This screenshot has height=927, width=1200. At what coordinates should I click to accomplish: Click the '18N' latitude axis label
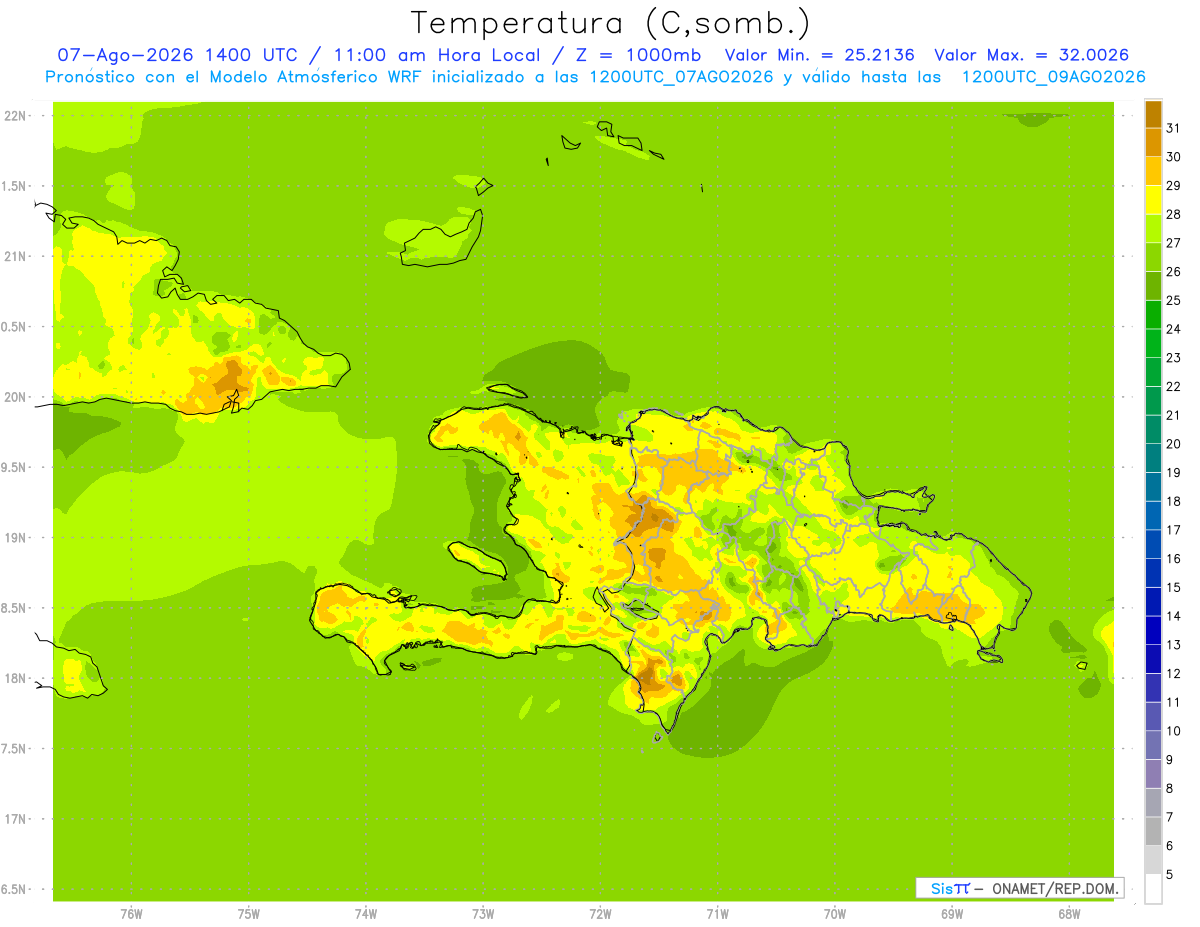click(15, 679)
